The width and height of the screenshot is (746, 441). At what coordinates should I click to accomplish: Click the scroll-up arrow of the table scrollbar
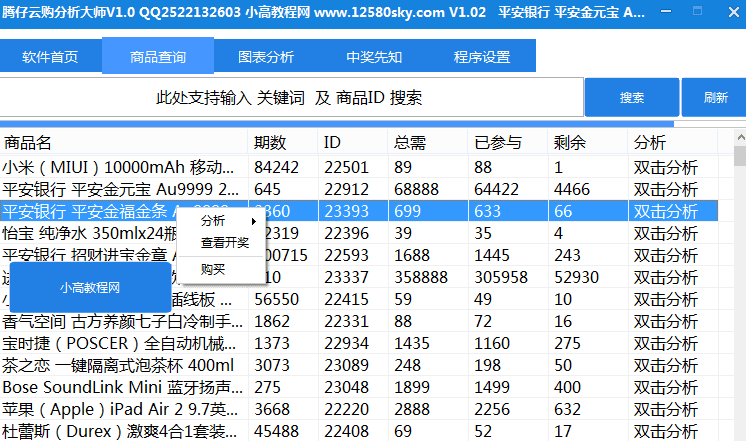click(740, 137)
